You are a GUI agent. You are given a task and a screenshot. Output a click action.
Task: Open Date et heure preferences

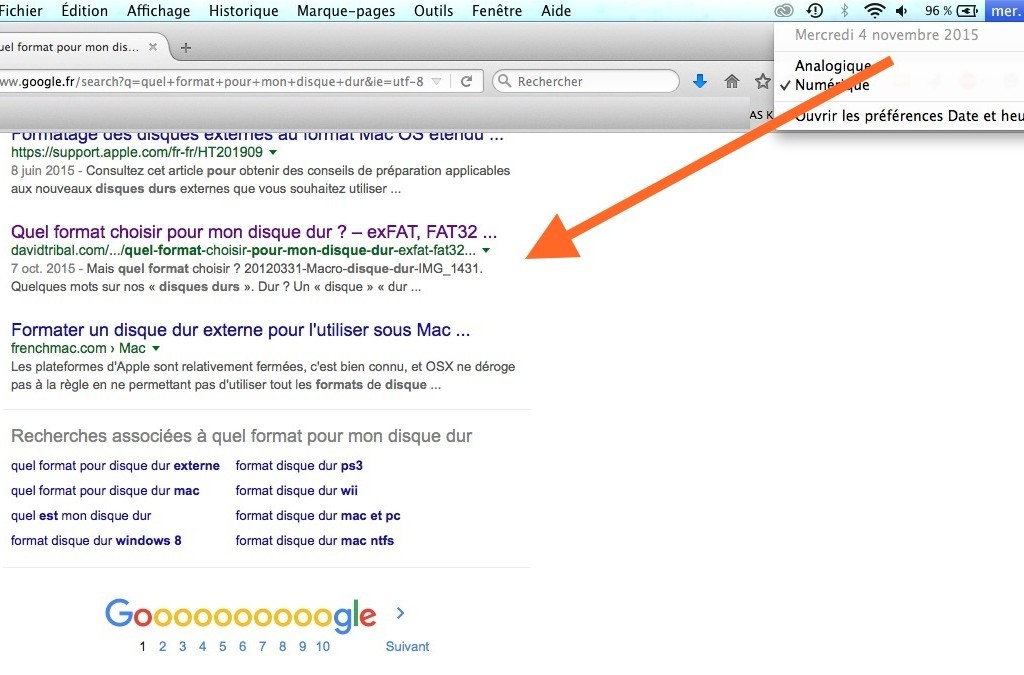click(x=908, y=116)
